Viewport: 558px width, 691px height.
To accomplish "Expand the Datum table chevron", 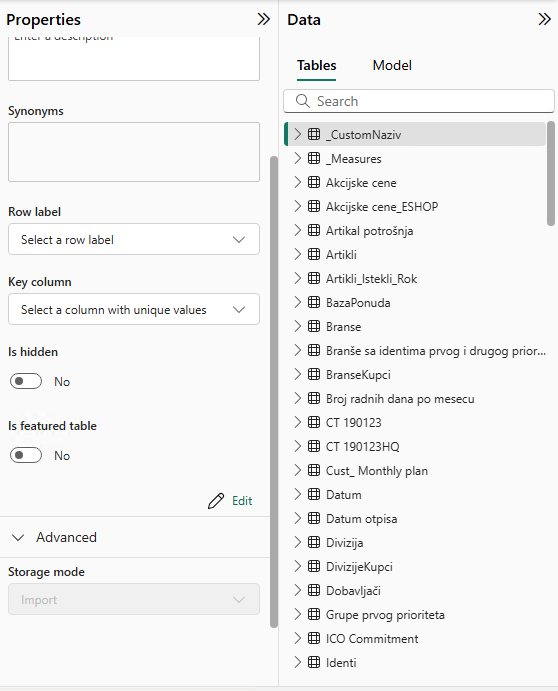I will coord(298,494).
